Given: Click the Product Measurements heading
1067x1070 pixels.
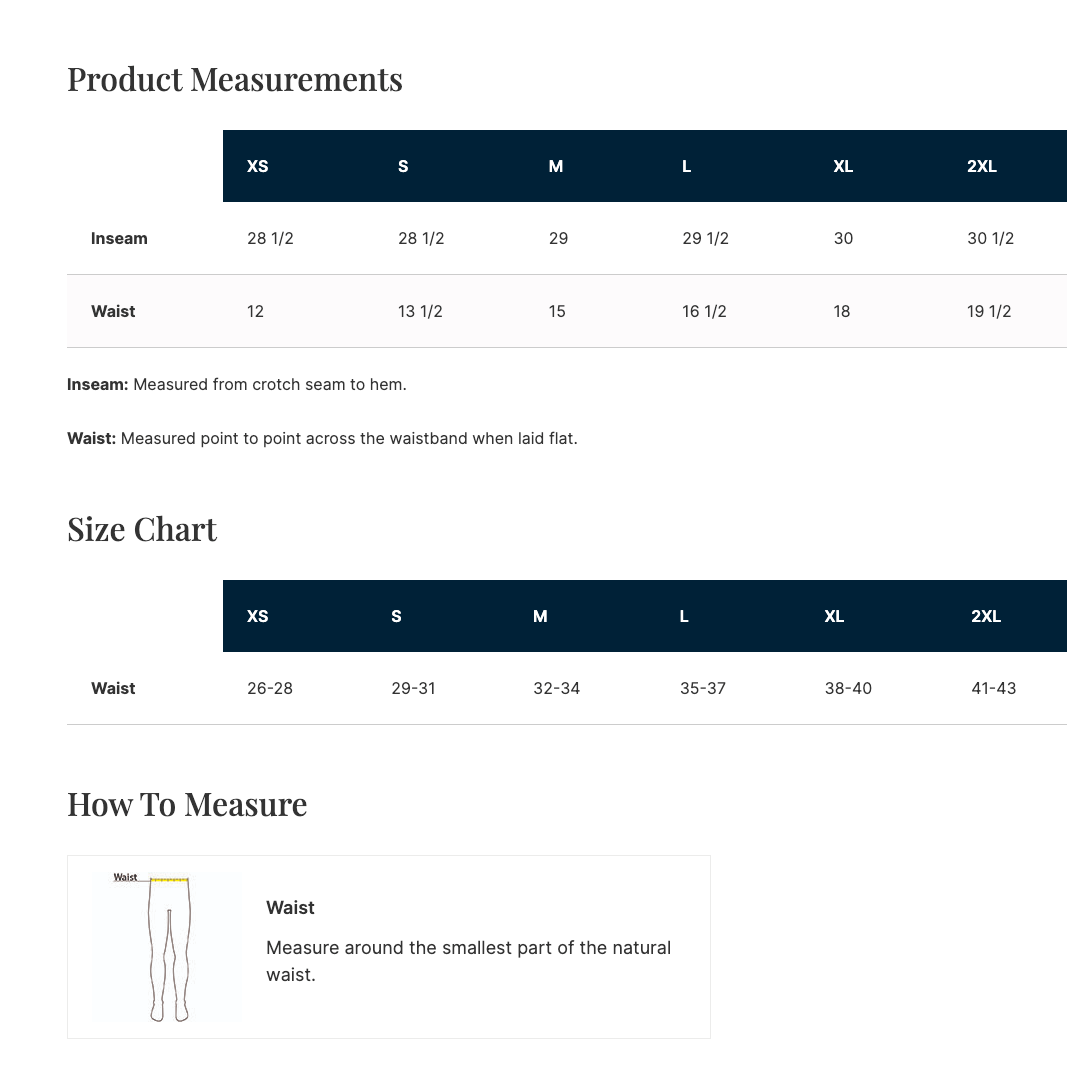Looking at the screenshot, I should [235, 79].
